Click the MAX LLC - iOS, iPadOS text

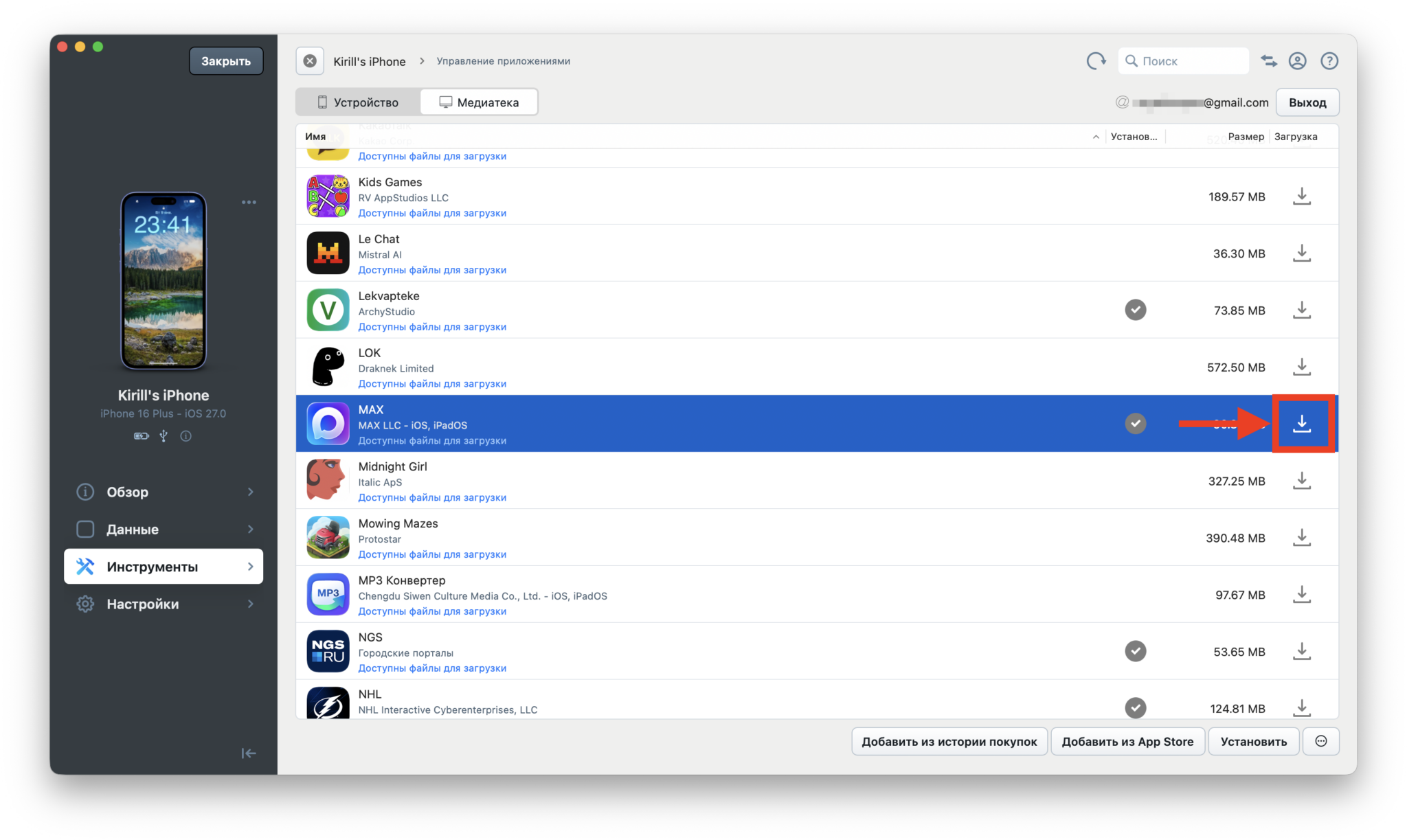[x=412, y=425]
